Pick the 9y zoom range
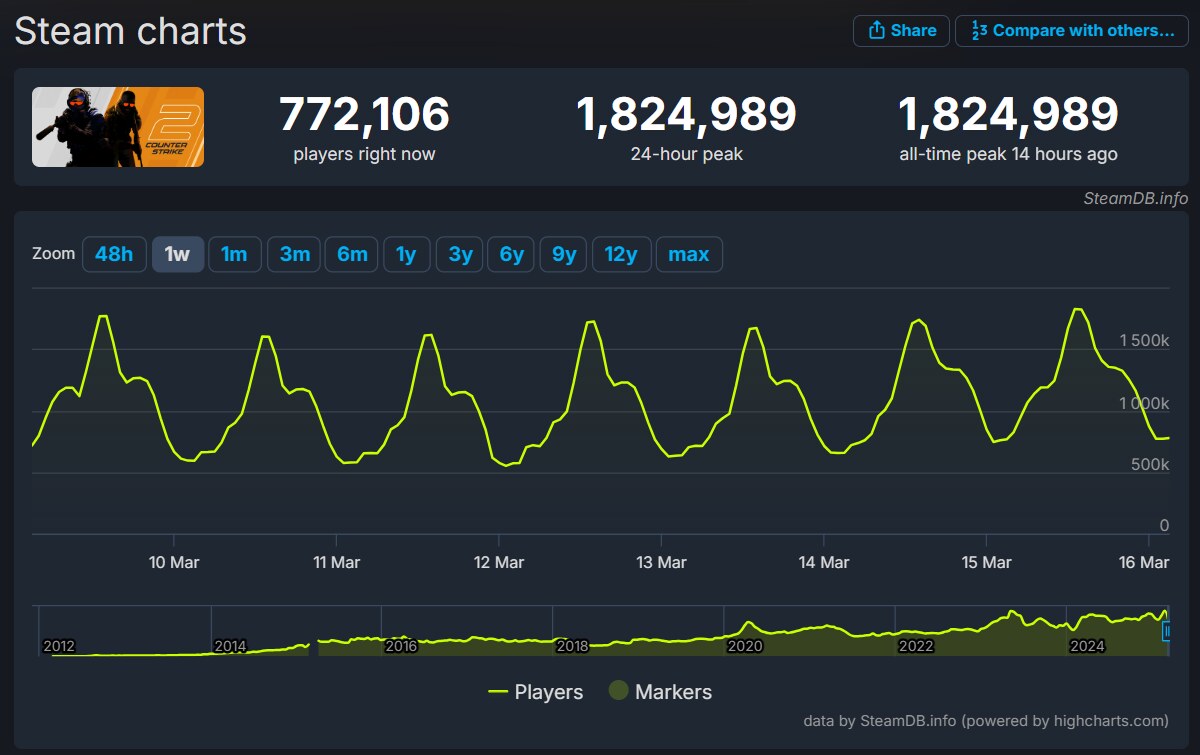 coord(564,254)
